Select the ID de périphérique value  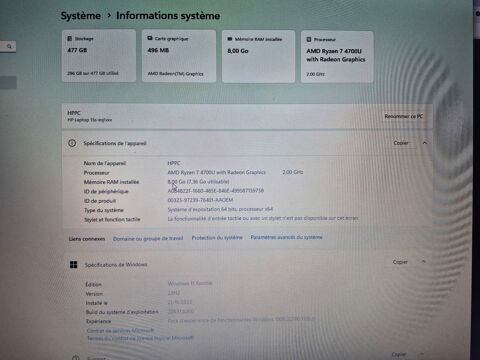pos(216,191)
